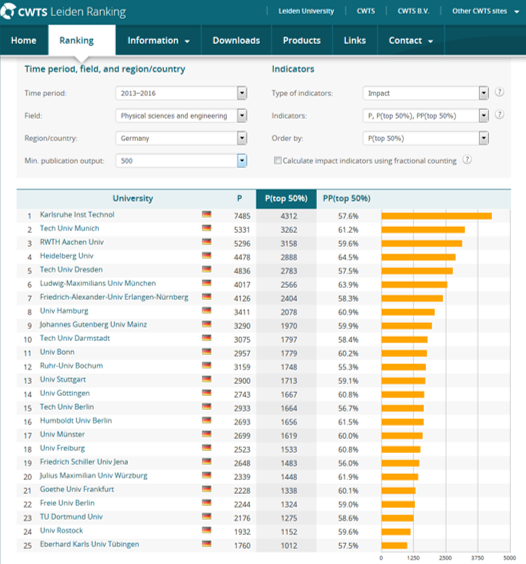Follow the Leiden University link
Image resolution: width=526 pixels, height=564 pixels.
(x=306, y=11)
